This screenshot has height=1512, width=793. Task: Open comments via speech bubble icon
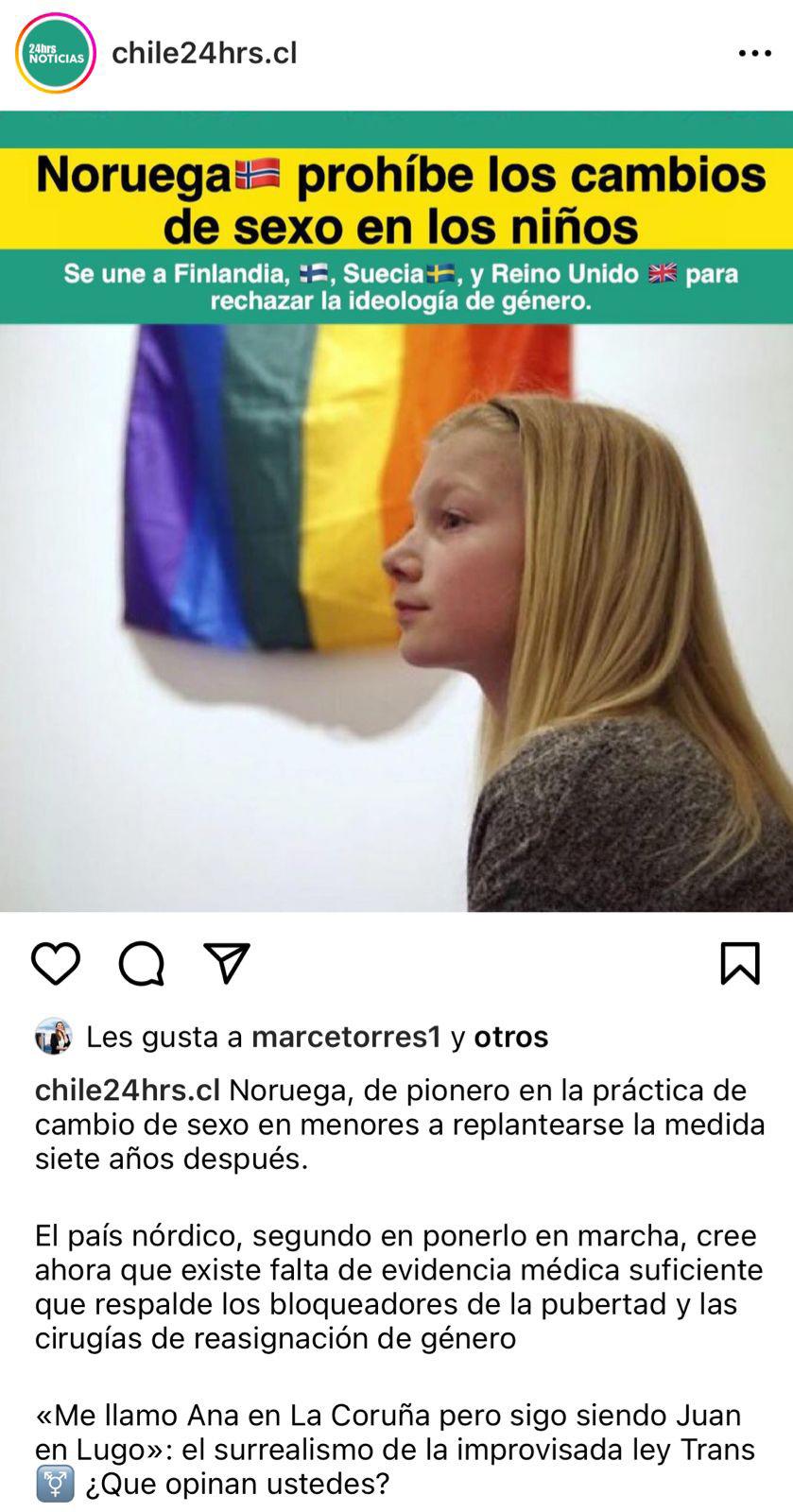coord(142,964)
